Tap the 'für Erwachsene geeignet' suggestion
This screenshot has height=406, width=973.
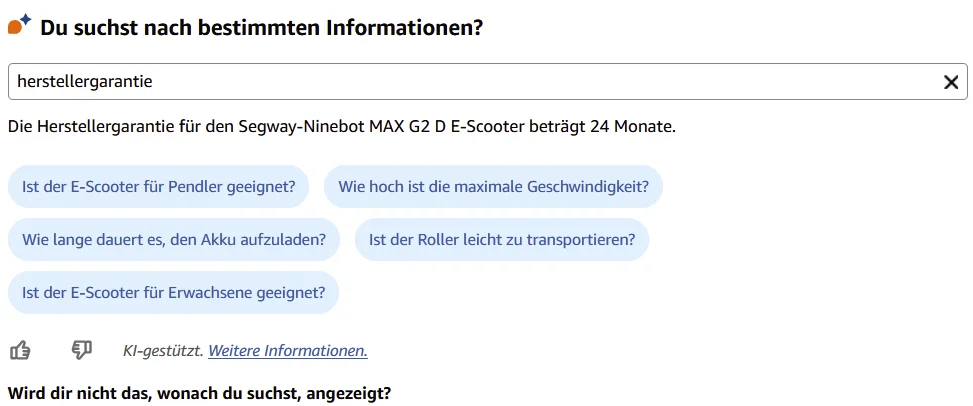173,292
